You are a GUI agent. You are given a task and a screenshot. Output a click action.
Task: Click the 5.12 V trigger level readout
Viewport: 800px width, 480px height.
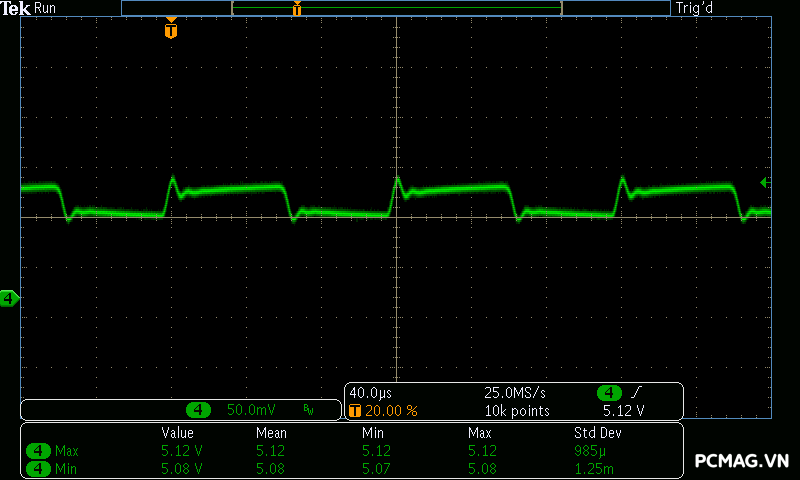click(623, 411)
